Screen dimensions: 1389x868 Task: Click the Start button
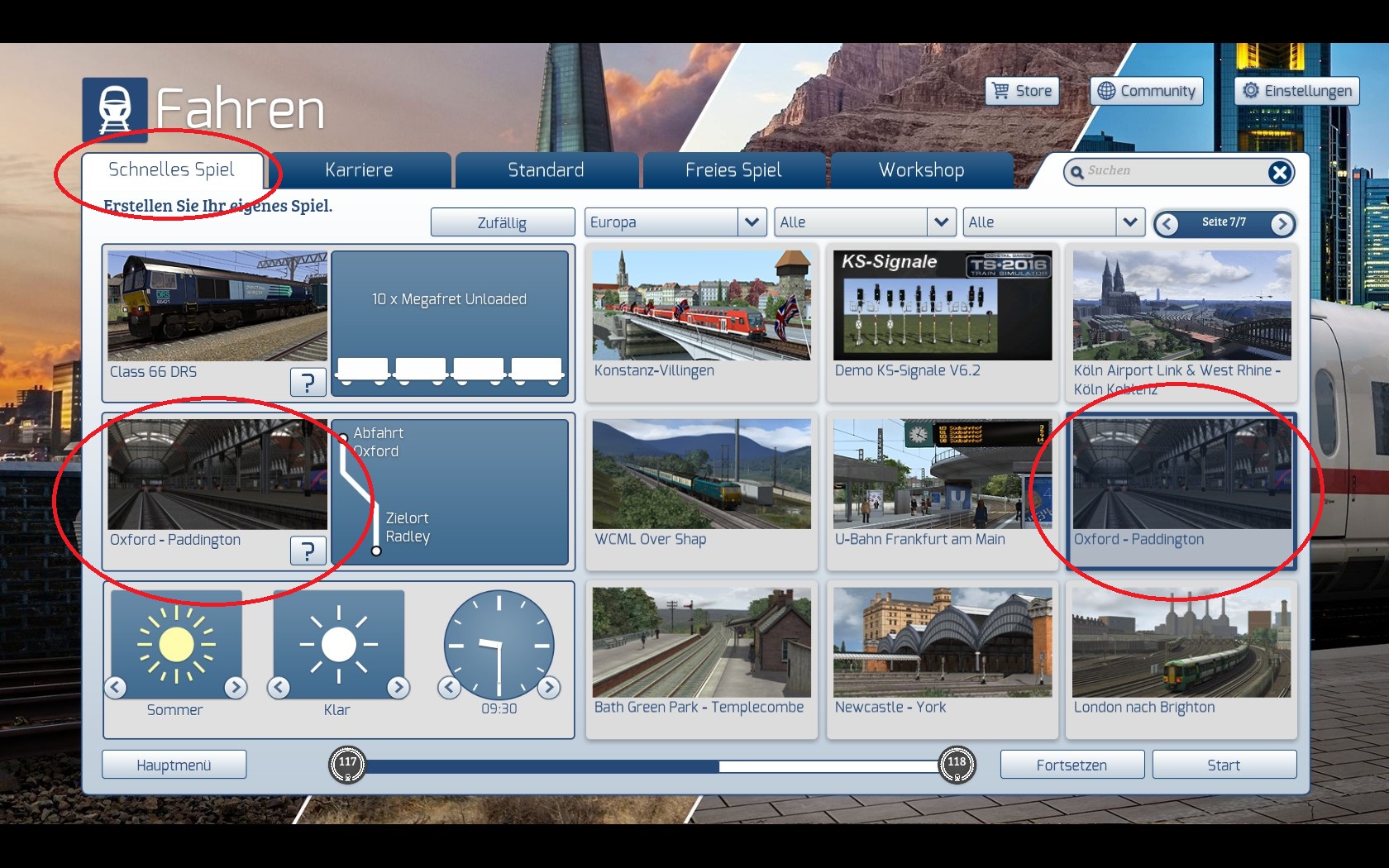coord(1224,765)
